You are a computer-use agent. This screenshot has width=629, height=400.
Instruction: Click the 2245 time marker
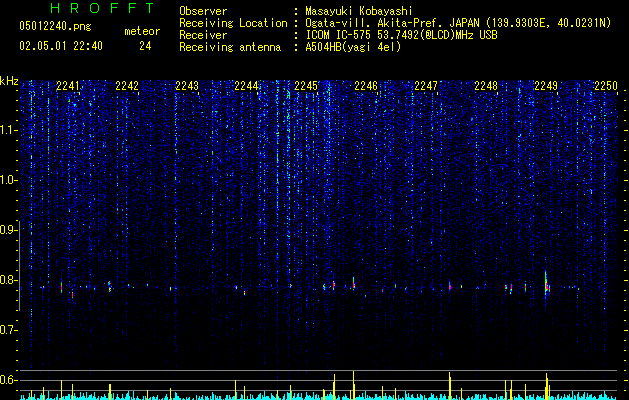click(x=306, y=86)
